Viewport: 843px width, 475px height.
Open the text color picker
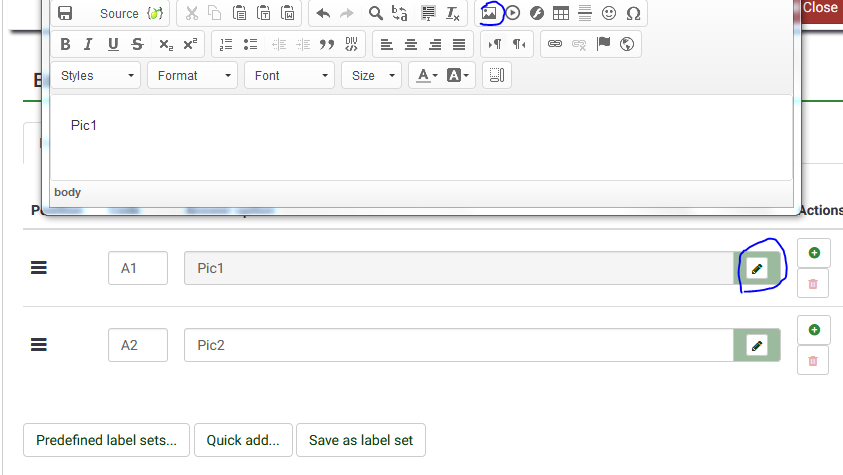click(x=426, y=75)
